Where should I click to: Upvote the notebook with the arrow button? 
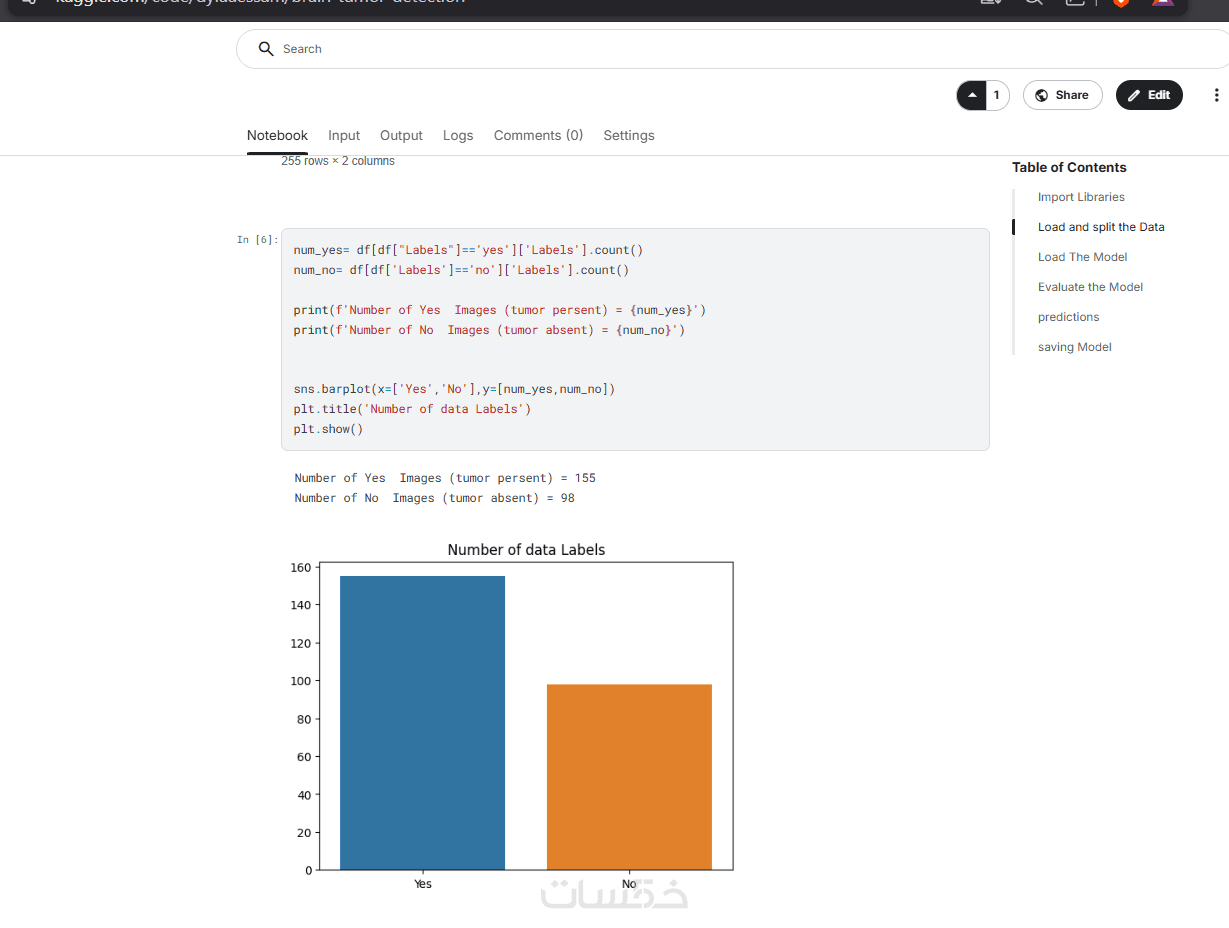pos(972,95)
